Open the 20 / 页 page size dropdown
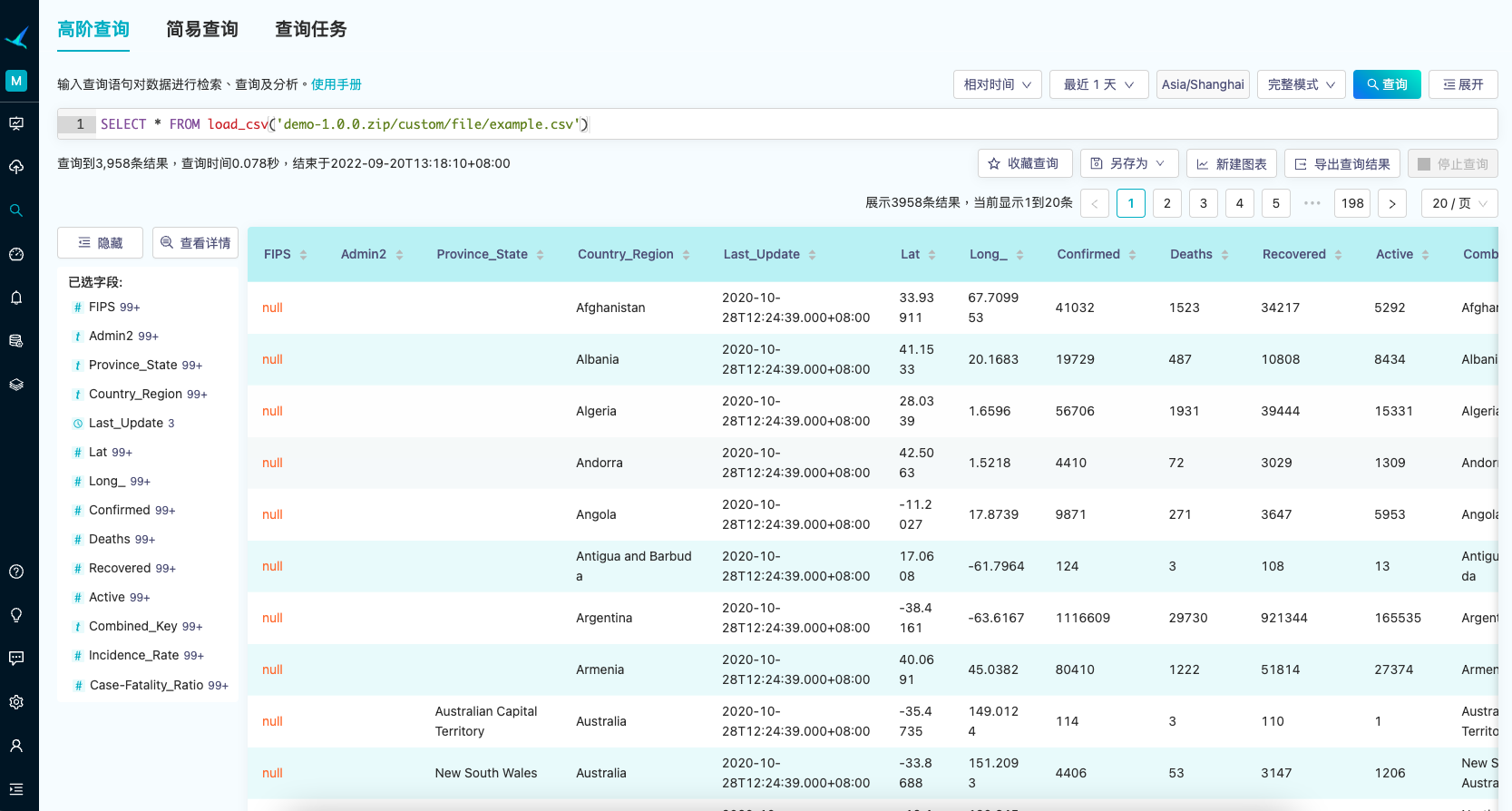This screenshot has height=811, width=1512. [x=1459, y=203]
